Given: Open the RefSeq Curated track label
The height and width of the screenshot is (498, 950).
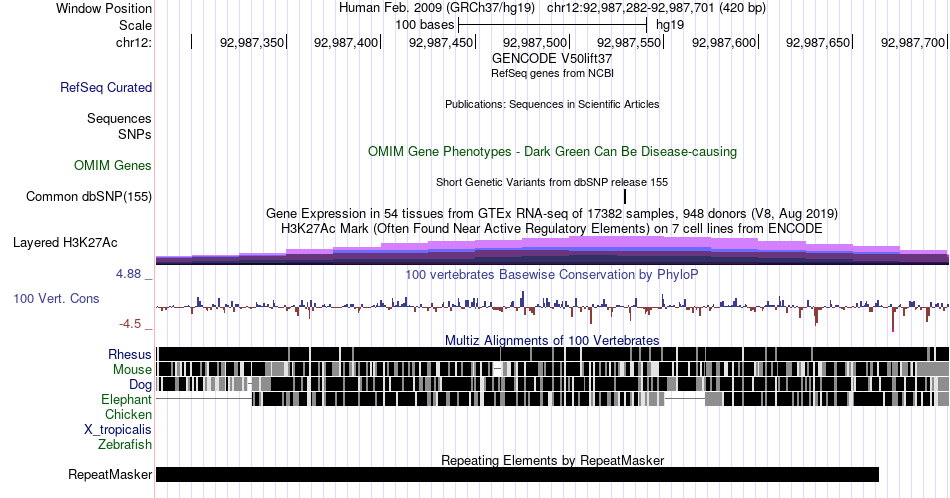Looking at the screenshot, I should (x=105, y=87).
